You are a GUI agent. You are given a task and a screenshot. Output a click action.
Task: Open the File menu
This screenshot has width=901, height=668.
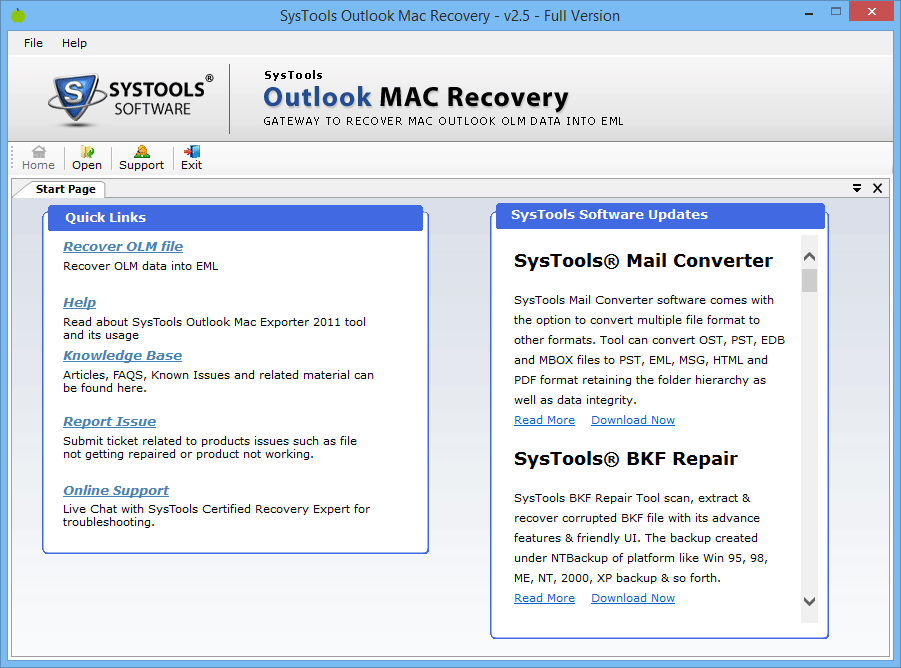click(33, 43)
